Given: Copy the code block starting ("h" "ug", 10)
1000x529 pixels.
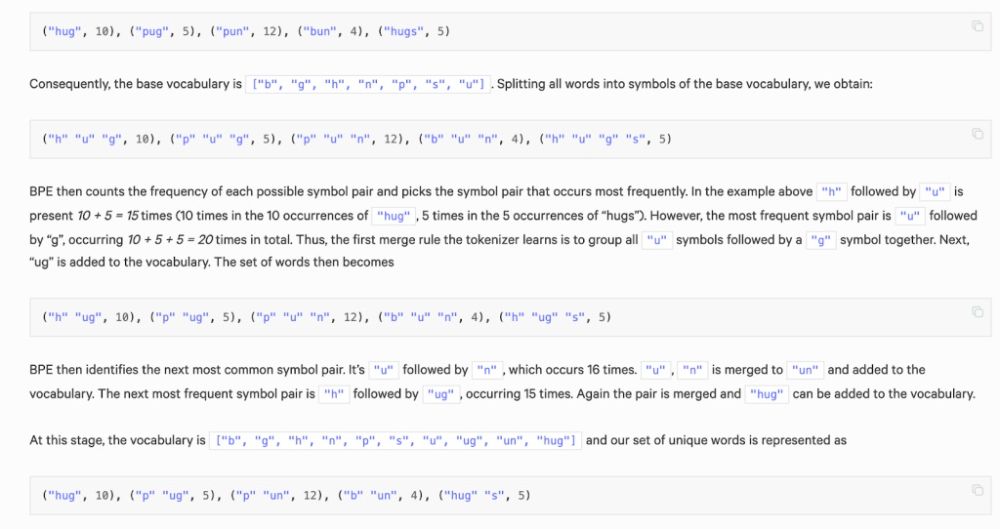Looking at the screenshot, I should coord(977,312).
